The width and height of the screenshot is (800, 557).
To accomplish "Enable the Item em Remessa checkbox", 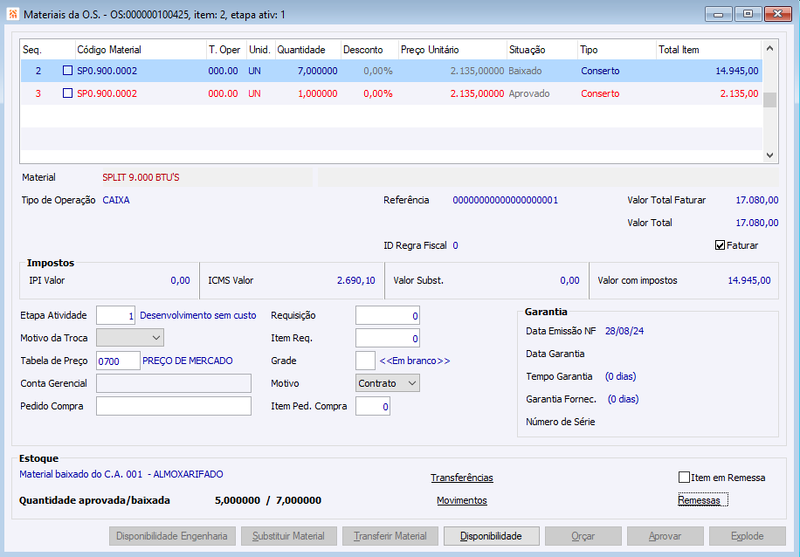I will 684,477.
